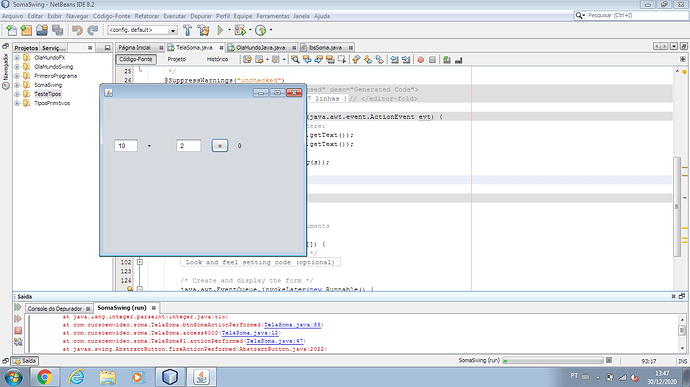
Task: Open output settings wrench icon in Saída
Action: (x=18, y=342)
